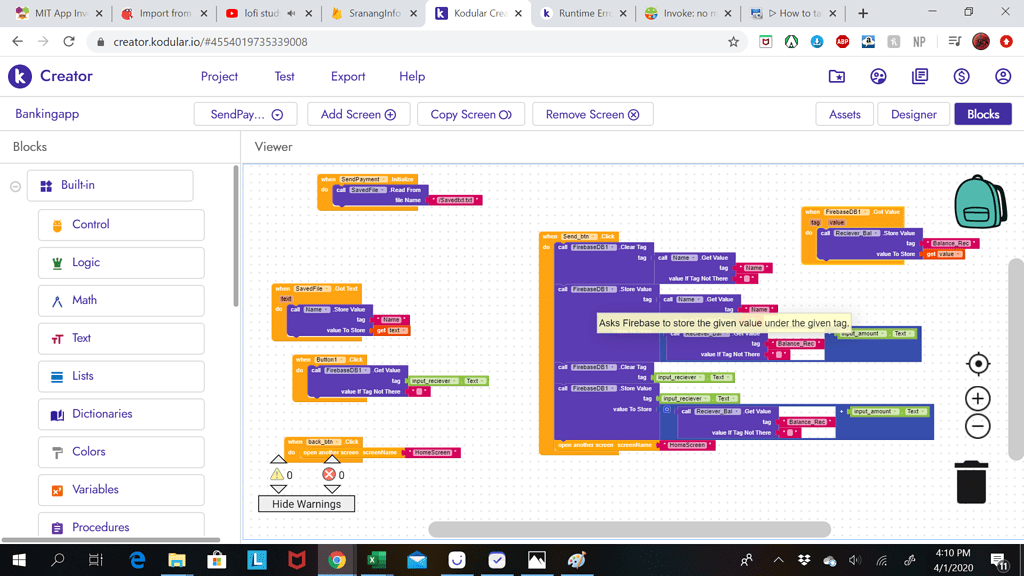Switch to the Designer view

click(x=913, y=115)
